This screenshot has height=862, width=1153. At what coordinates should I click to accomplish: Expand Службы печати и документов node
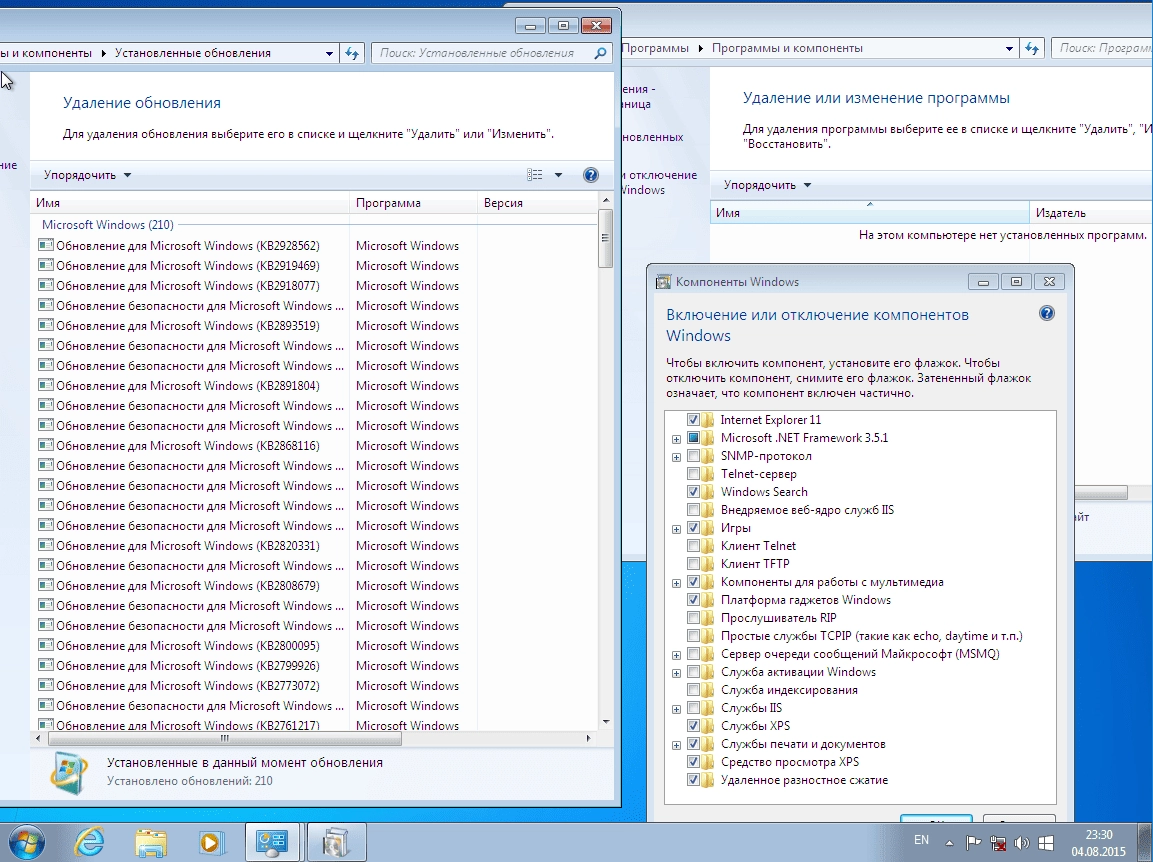677,745
